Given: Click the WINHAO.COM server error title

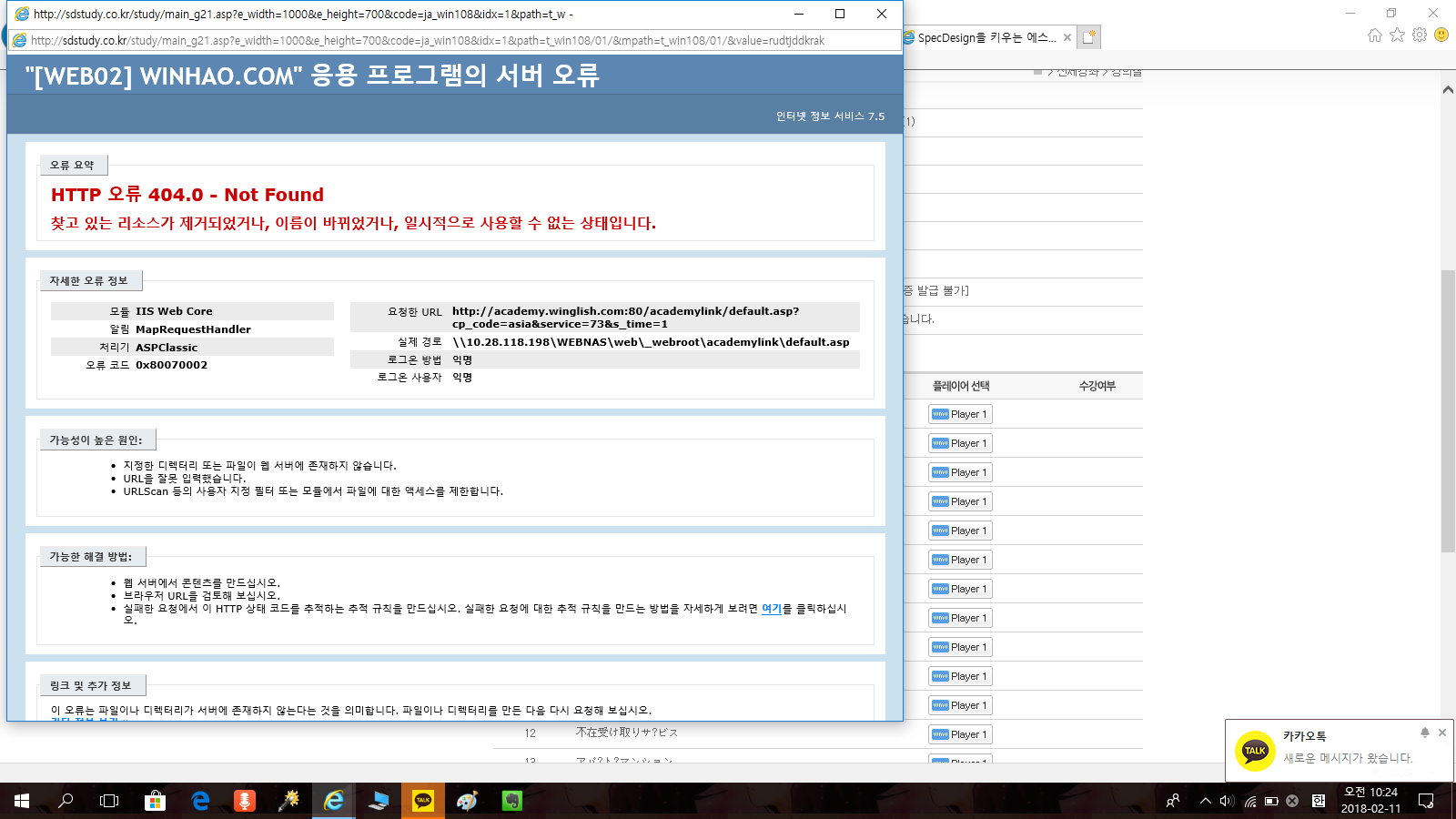Looking at the screenshot, I should pos(312,76).
